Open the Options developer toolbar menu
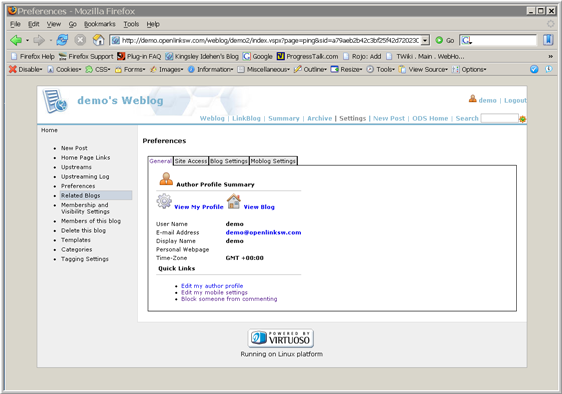Viewport: 562px width, 394px height. (469, 69)
